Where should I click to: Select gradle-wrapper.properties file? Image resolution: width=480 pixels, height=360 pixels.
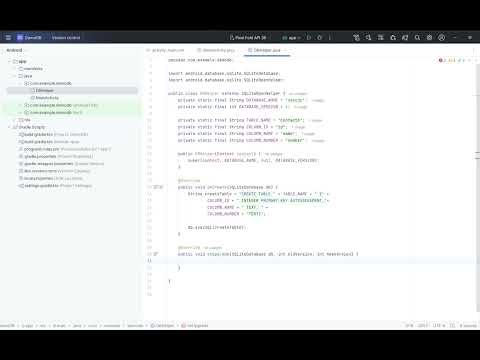[61, 164]
